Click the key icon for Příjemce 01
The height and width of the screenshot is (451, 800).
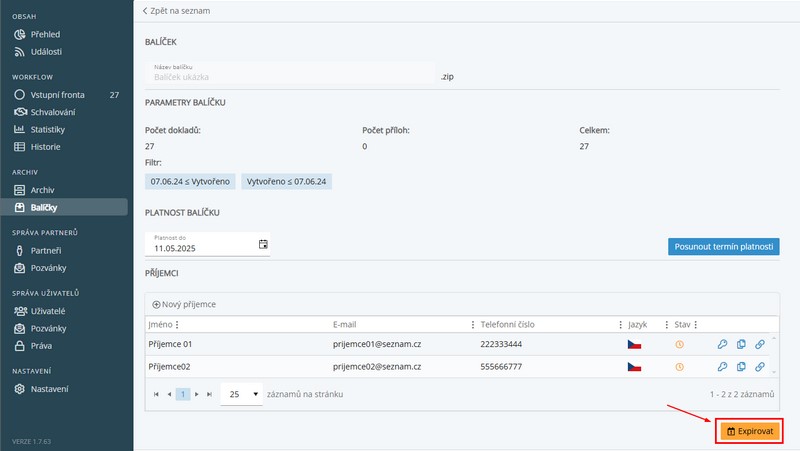723,344
